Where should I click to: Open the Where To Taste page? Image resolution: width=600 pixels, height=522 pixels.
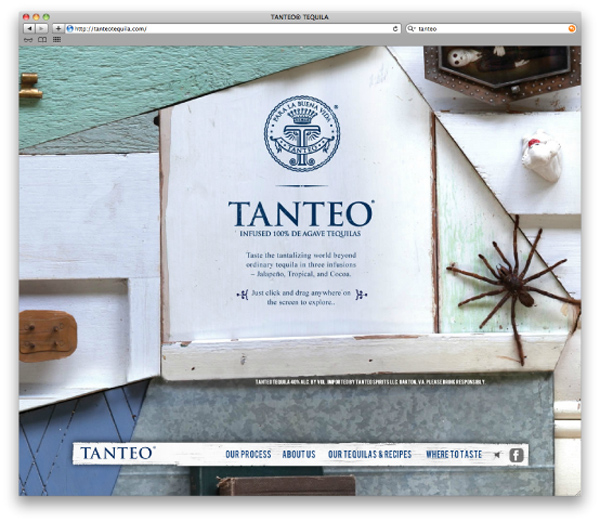click(x=454, y=454)
